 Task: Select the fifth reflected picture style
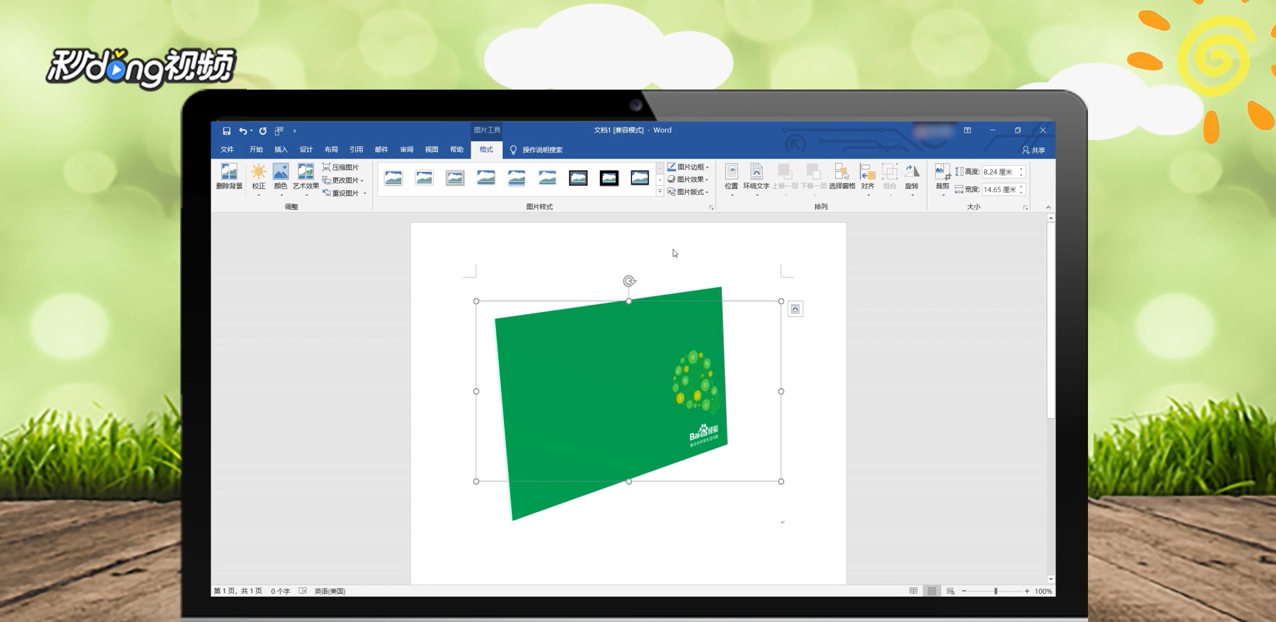click(x=516, y=178)
